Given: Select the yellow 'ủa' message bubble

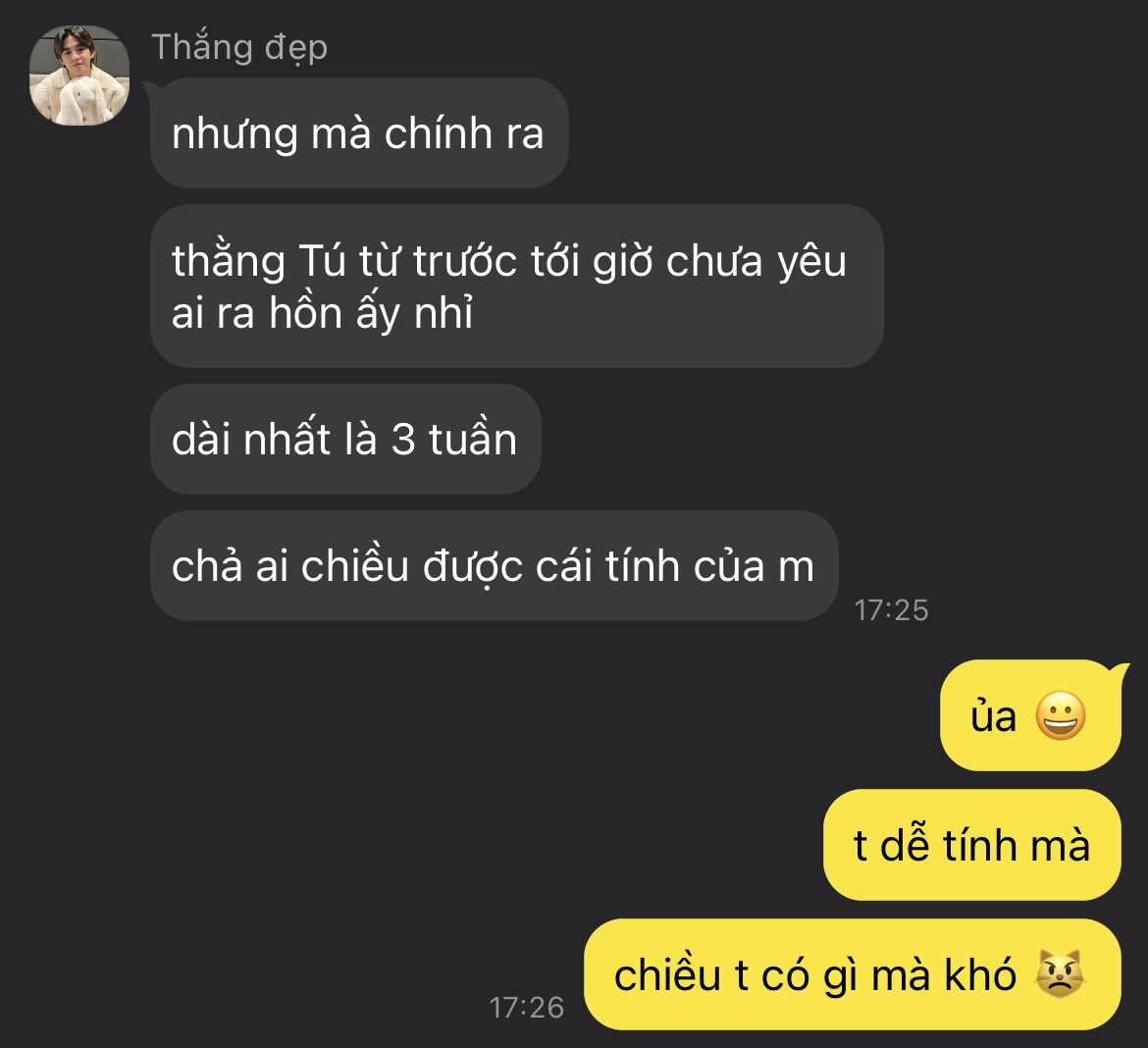Looking at the screenshot, I should pyautogui.click(x=1030, y=715).
